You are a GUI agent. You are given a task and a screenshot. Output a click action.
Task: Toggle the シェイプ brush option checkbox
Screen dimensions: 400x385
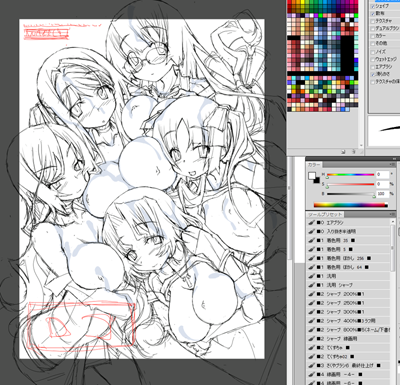pos(373,6)
